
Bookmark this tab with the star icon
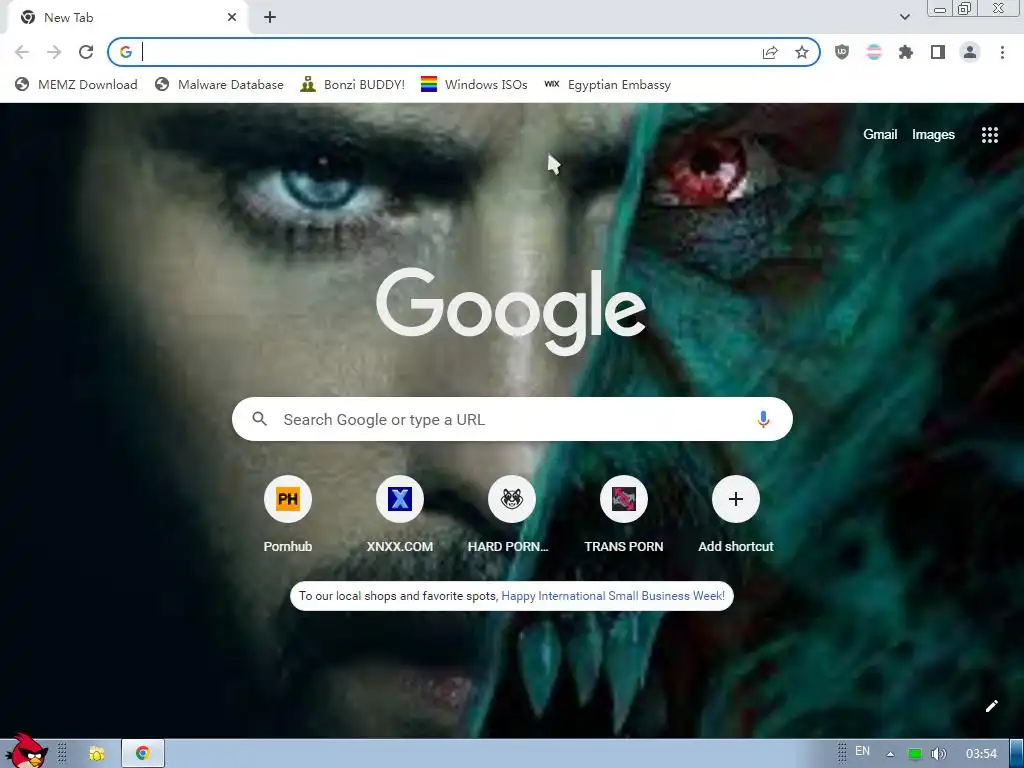802,52
